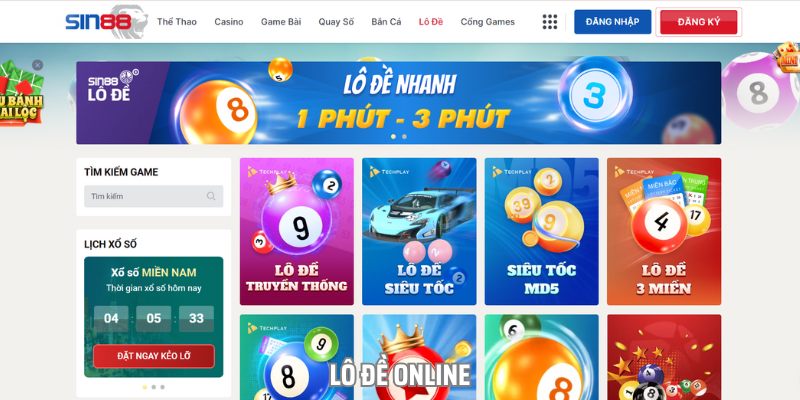Open the Mini game floating icon

coord(787,58)
